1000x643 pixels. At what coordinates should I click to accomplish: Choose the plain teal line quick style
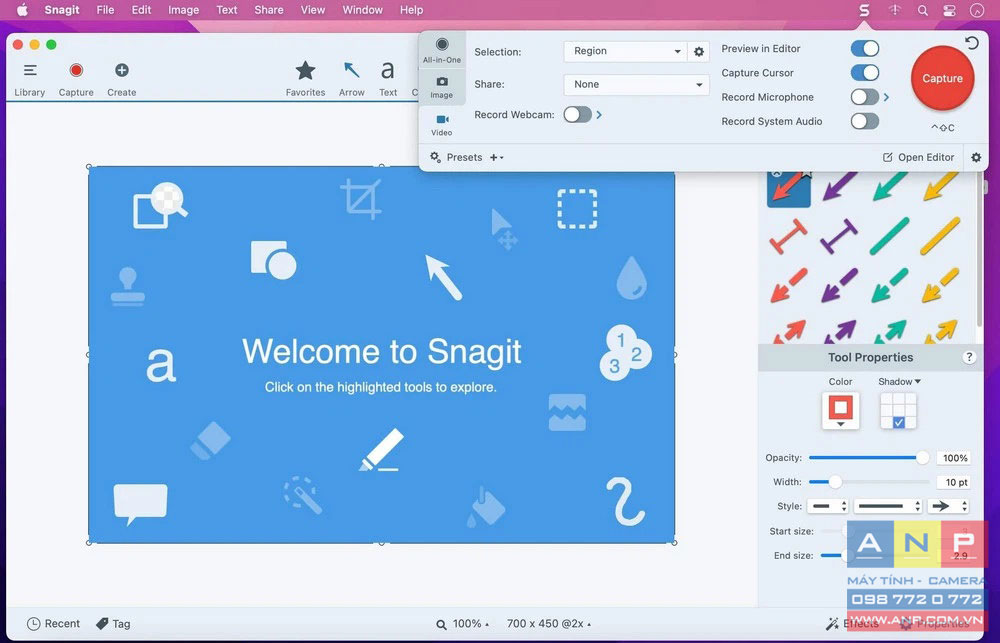[890, 236]
